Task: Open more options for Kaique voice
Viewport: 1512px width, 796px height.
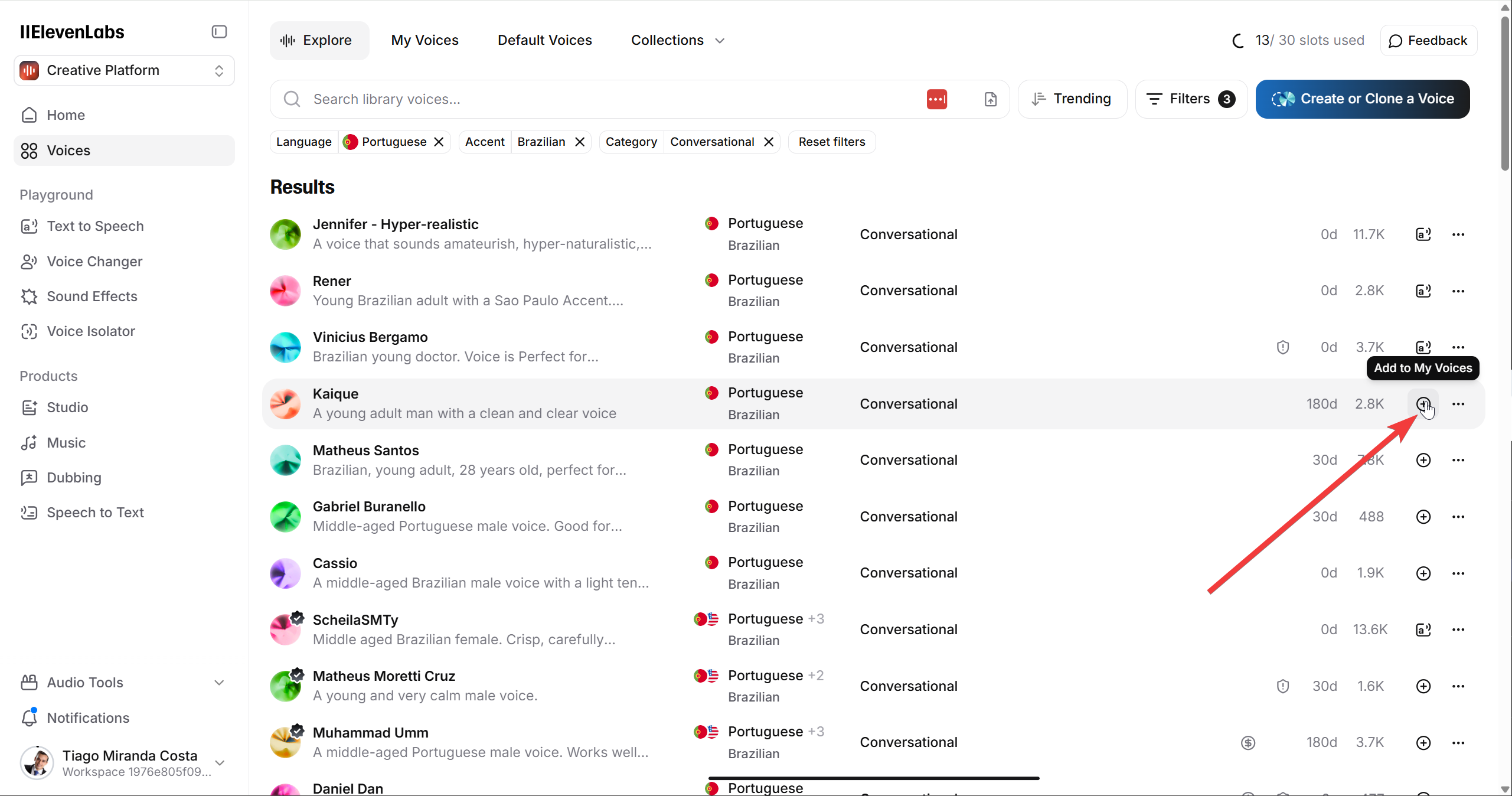Action: coord(1458,404)
